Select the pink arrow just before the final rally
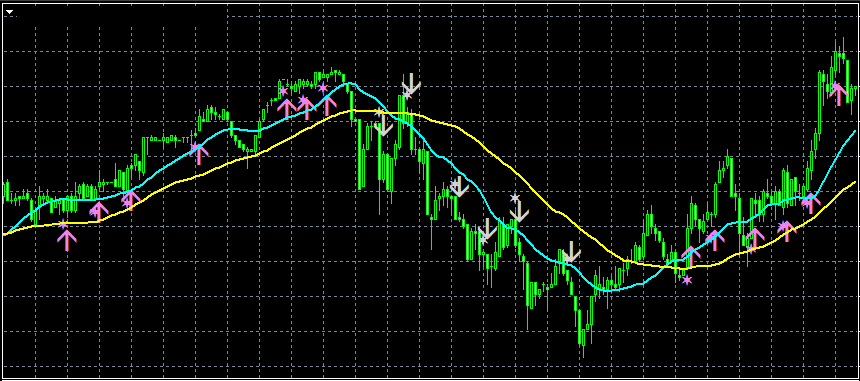 810,203
